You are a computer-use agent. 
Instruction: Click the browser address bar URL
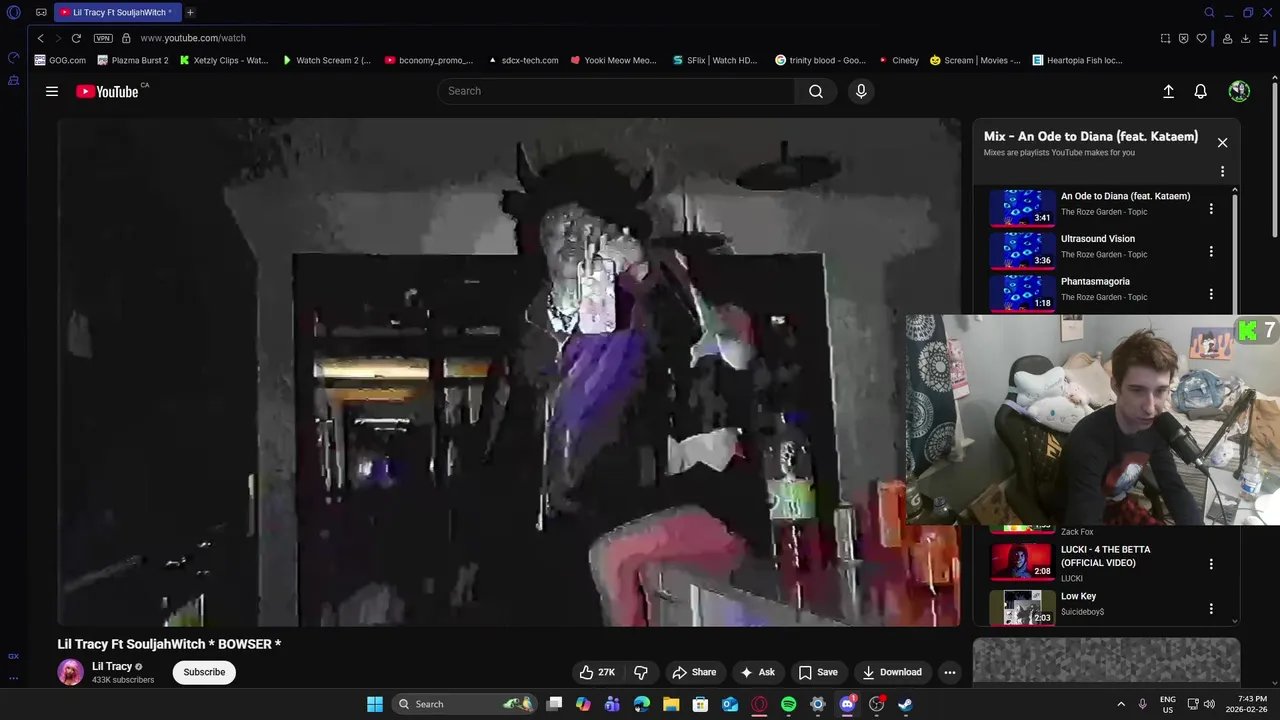click(x=193, y=38)
